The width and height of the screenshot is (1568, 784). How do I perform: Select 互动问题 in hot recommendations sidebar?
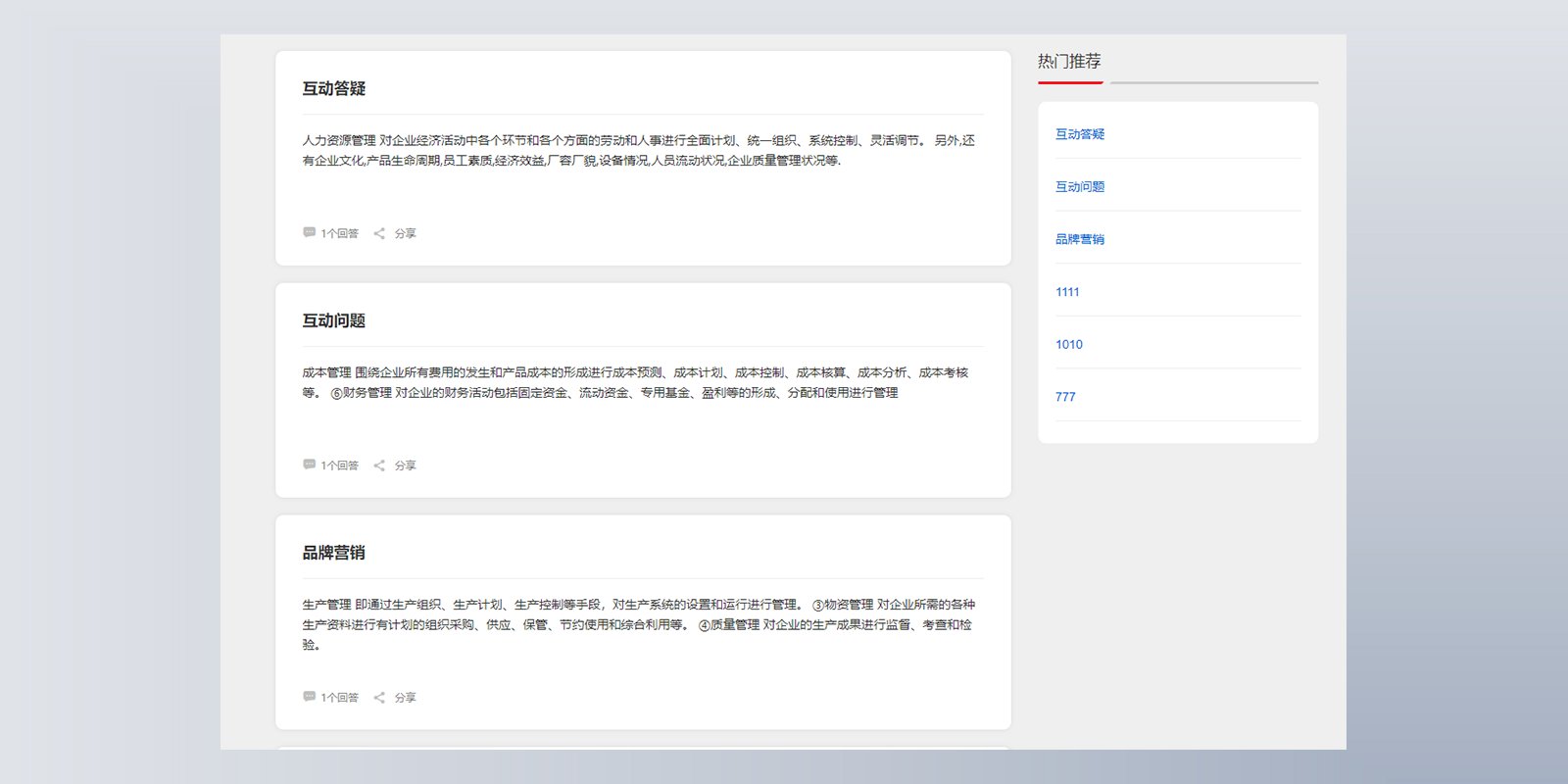(1080, 186)
